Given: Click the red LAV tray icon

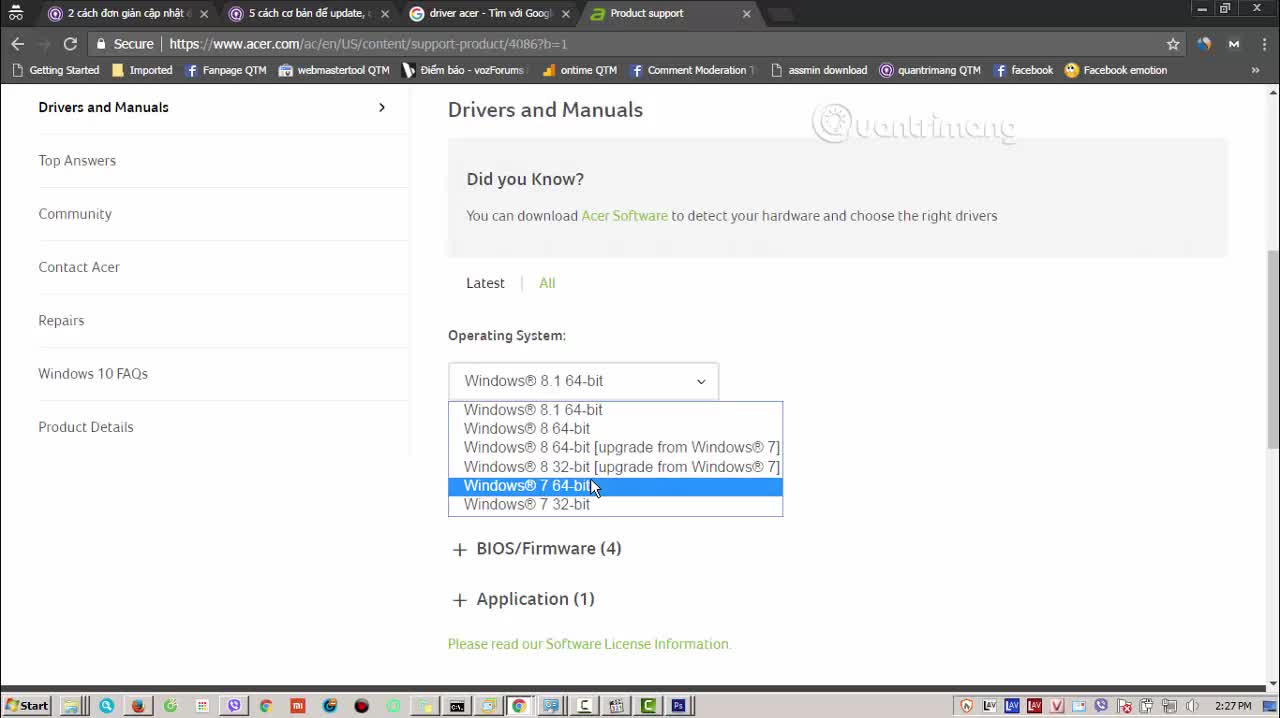Looking at the screenshot, I should click(x=1034, y=705).
